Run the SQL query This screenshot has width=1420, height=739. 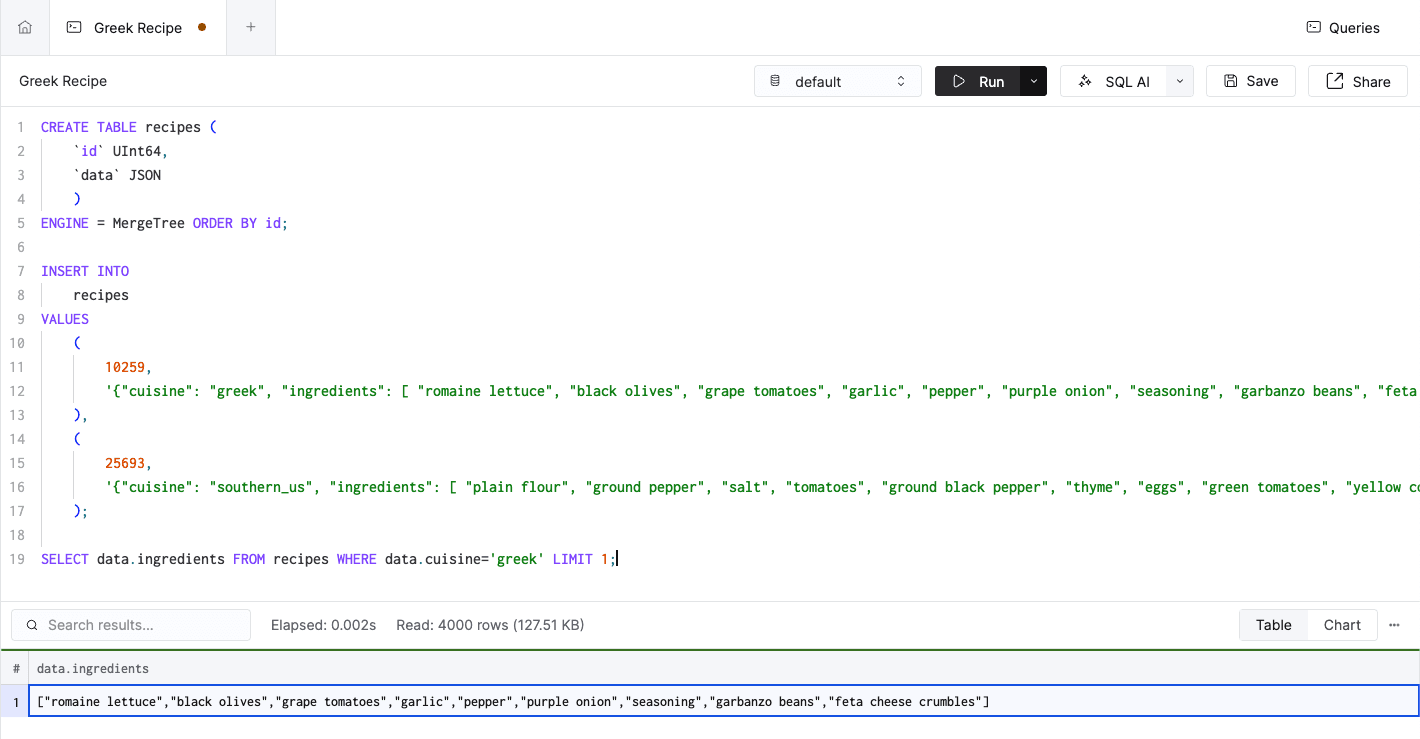[977, 82]
